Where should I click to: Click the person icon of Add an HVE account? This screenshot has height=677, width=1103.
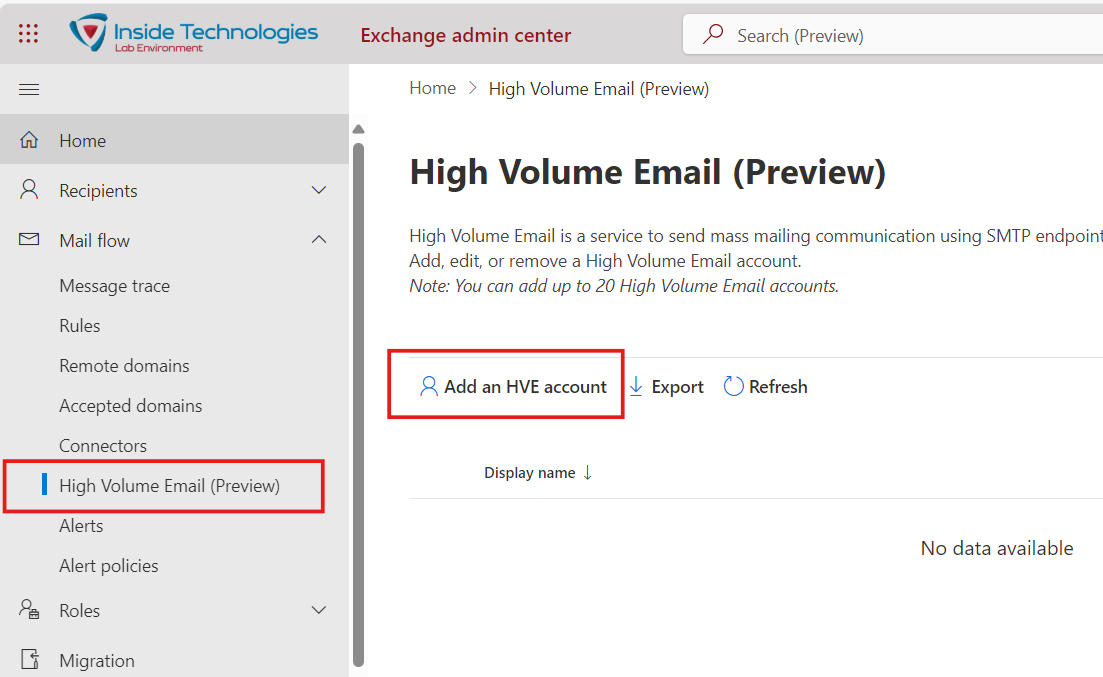(428, 386)
